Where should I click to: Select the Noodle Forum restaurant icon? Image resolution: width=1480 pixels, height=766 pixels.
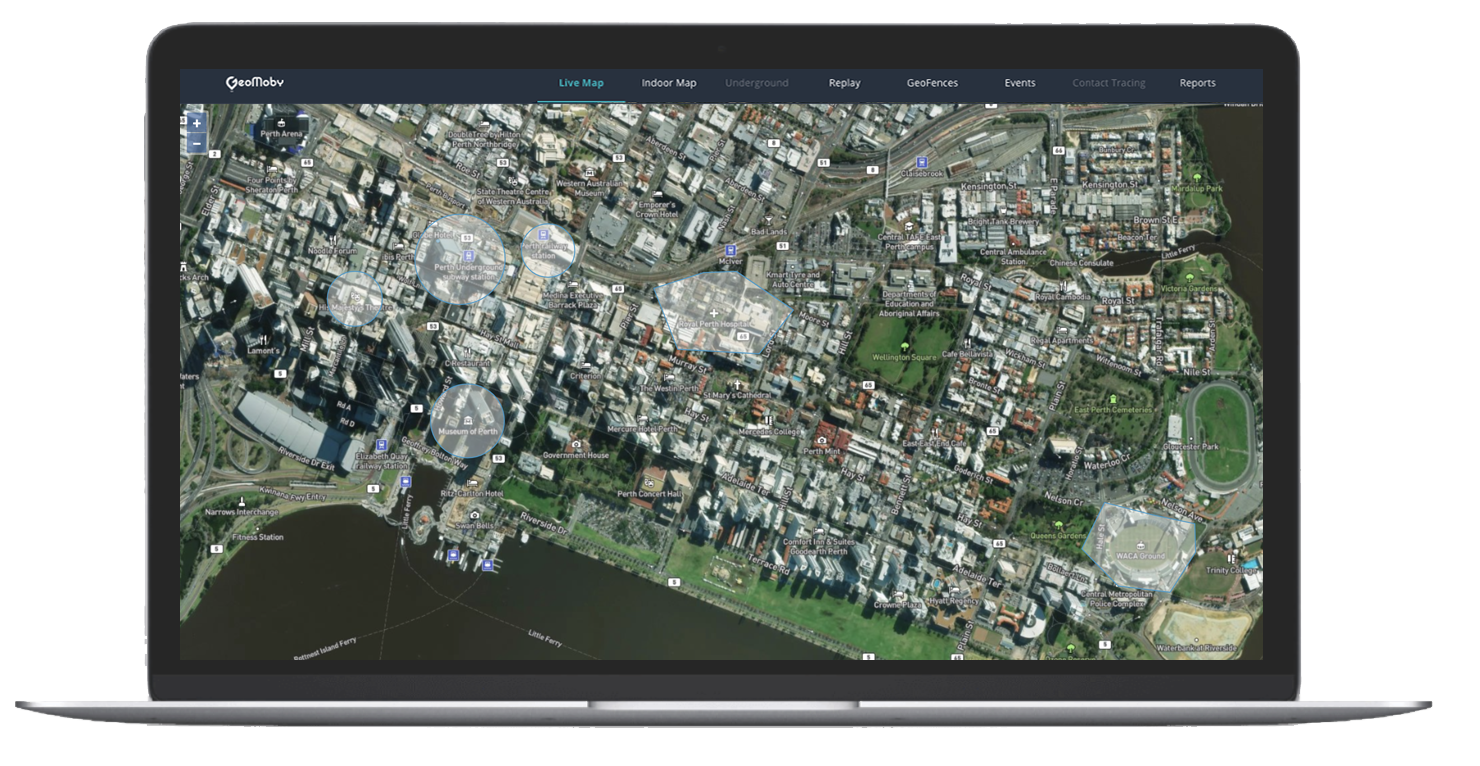pyautogui.click(x=333, y=241)
